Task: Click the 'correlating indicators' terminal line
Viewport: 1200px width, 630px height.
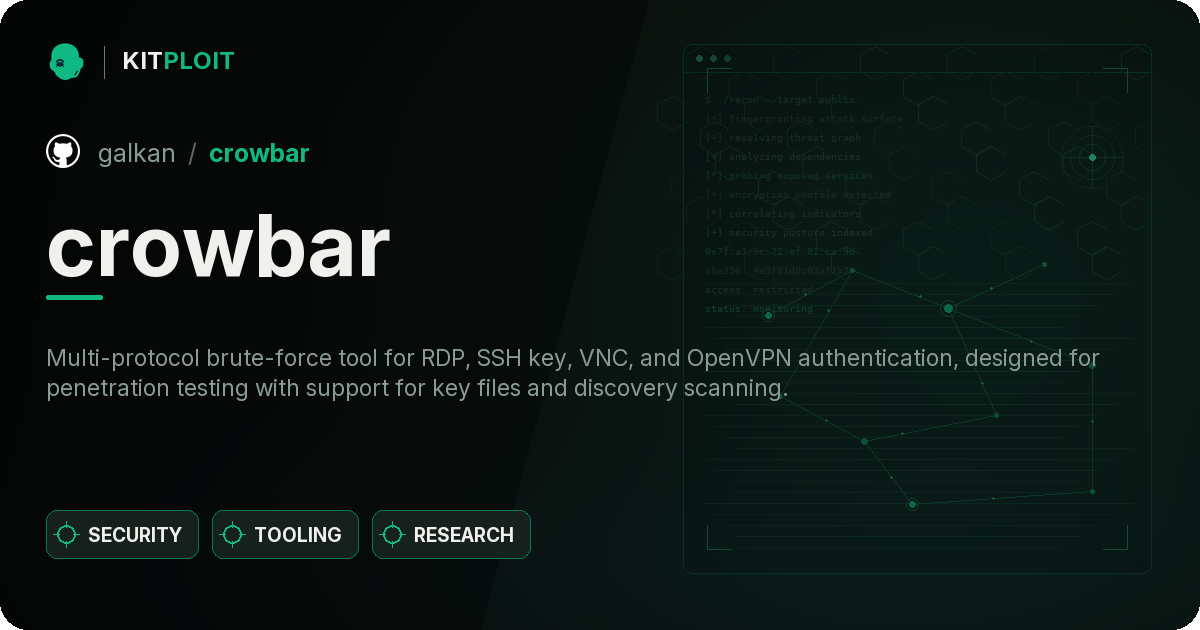Action: point(782,214)
